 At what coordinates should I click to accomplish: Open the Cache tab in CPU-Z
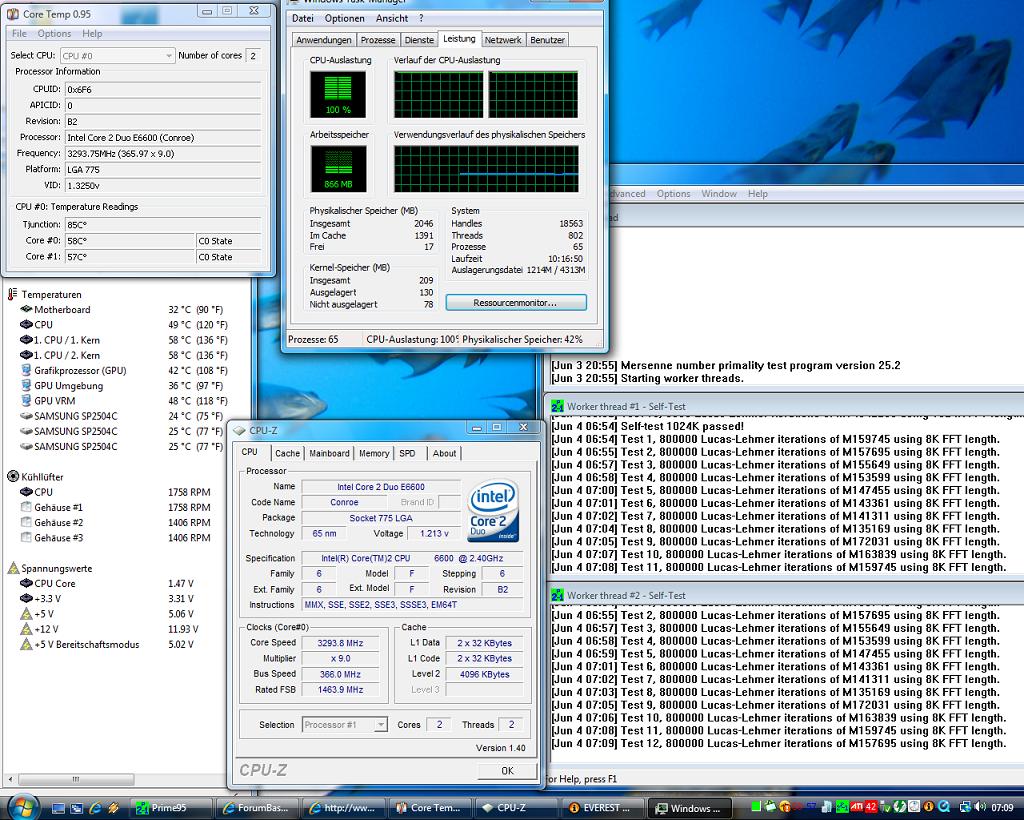pos(287,453)
